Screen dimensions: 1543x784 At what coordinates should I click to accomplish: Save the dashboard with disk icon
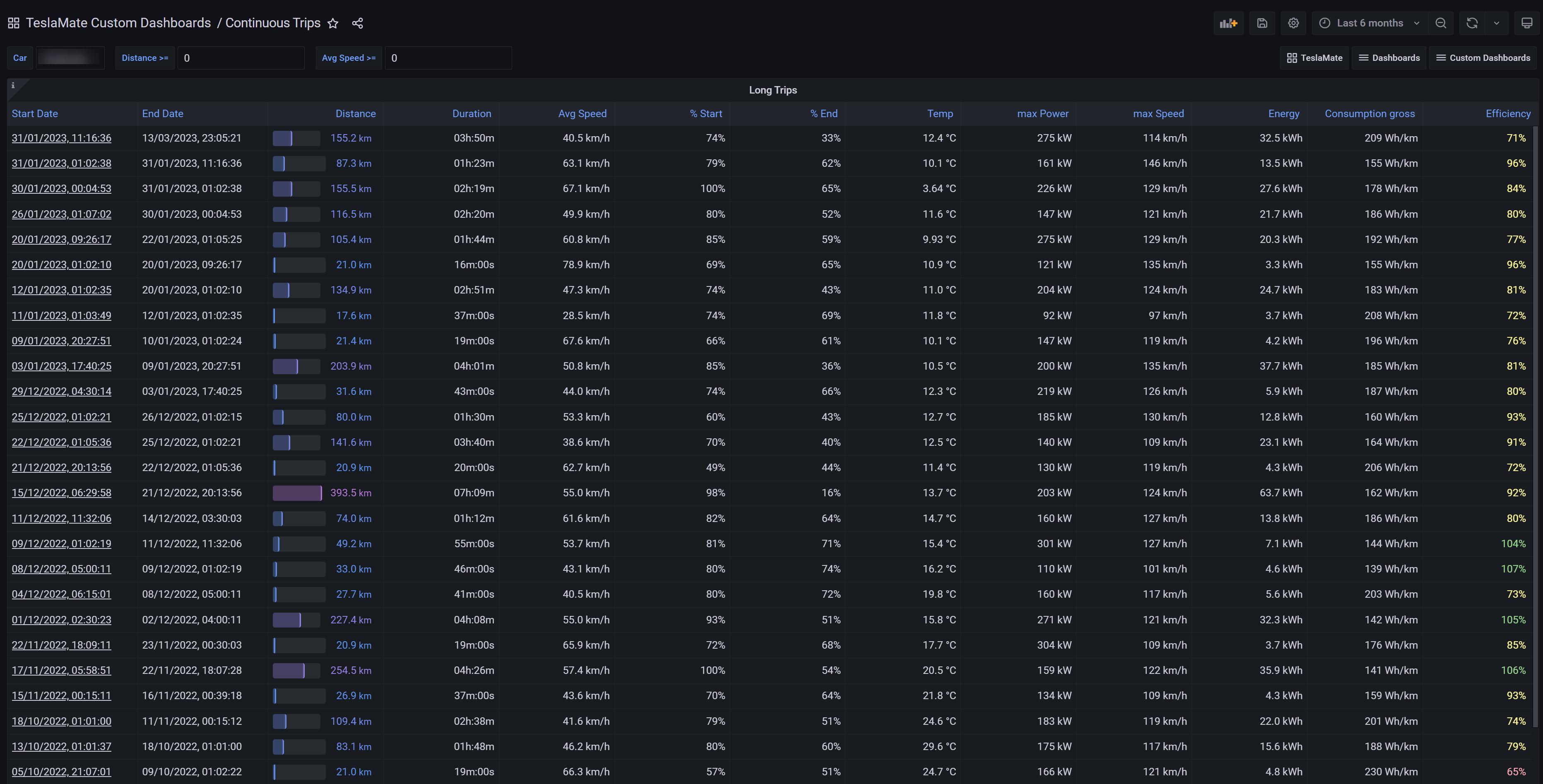coord(1262,23)
